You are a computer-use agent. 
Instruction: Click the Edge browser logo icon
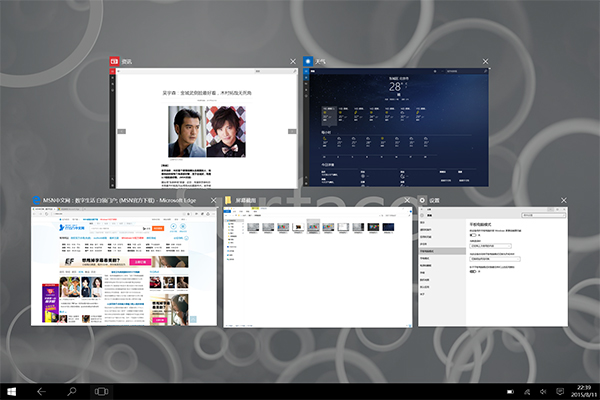tap(36, 200)
